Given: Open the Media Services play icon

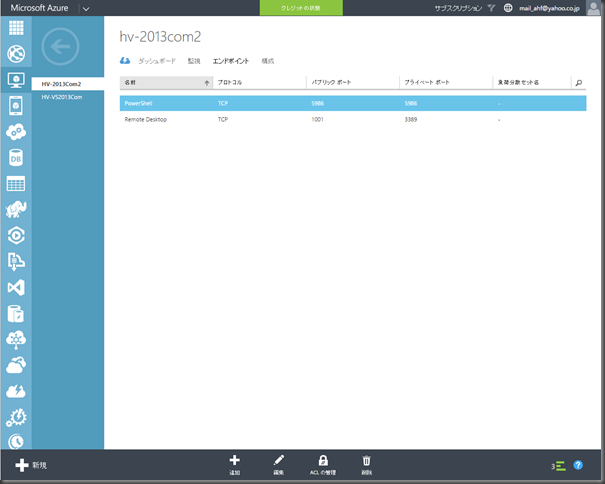Looking at the screenshot, I should pos(16,235).
